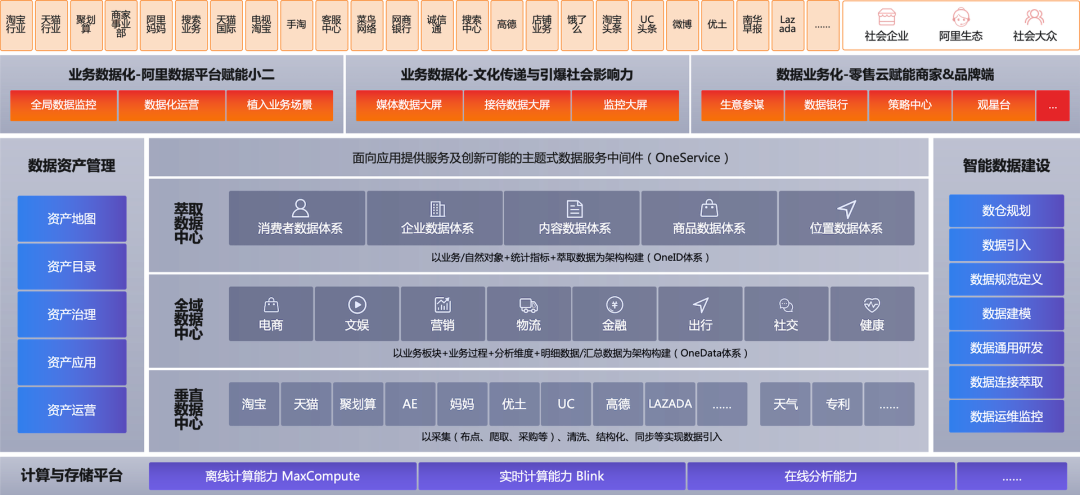Click the people group icon above 社会大众
Screen dimensions: 1080x495
tap(1034, 17)
